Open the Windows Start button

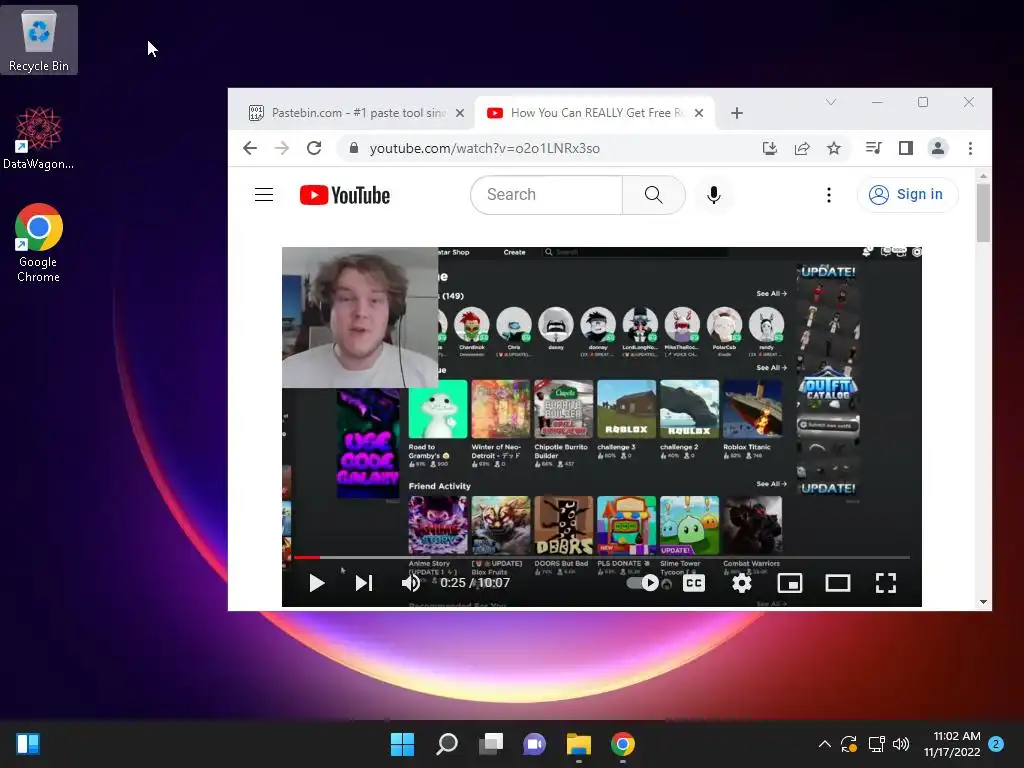point(402,744)
